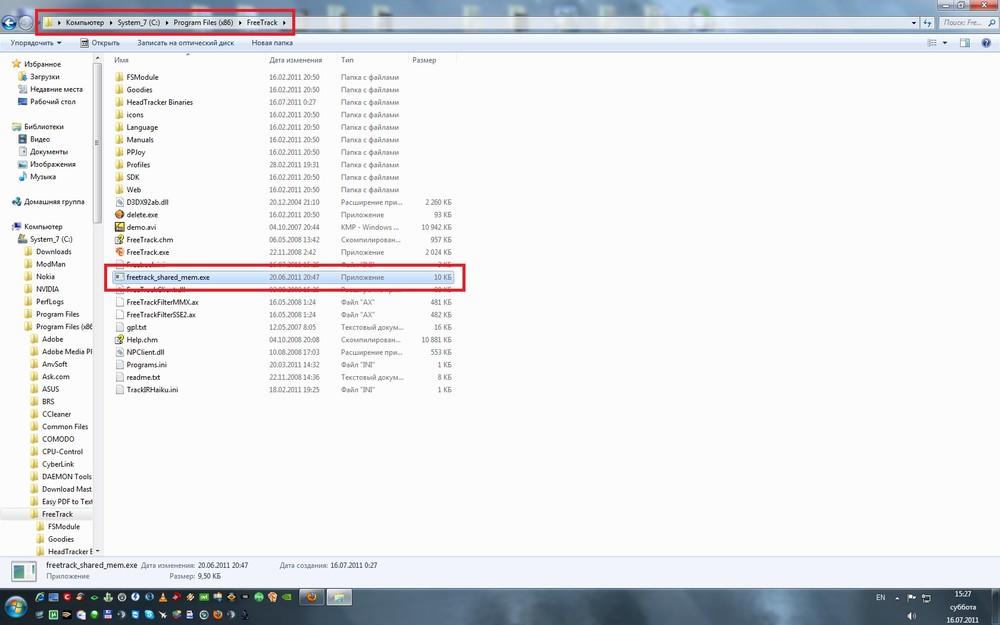The height and width of the screenshot is (625, 1000).
Task: Open Домашняя группа in sidebar
Action: 54,202
